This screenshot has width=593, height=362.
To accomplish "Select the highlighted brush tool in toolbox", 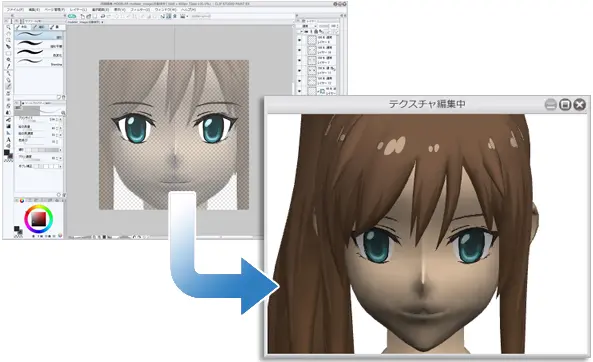I will pos(8,87).
